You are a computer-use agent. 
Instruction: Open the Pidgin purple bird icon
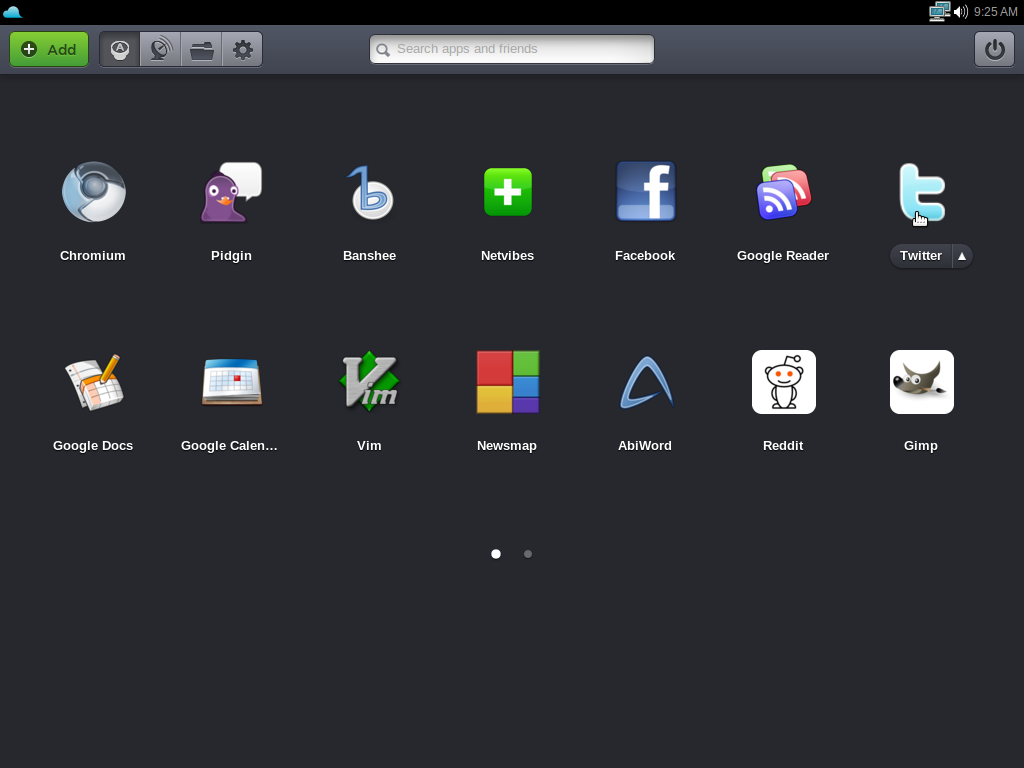point(231,192)
